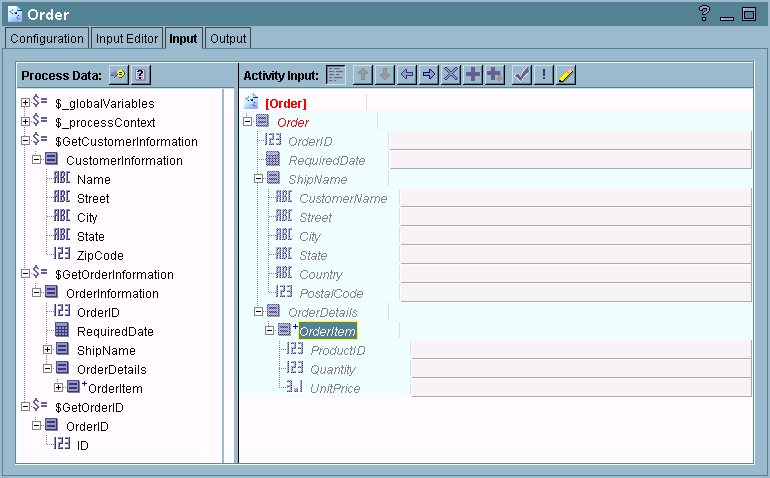Click the delete X toolbar icon
This screenshot has height=478, width=770.
[451, 75]
